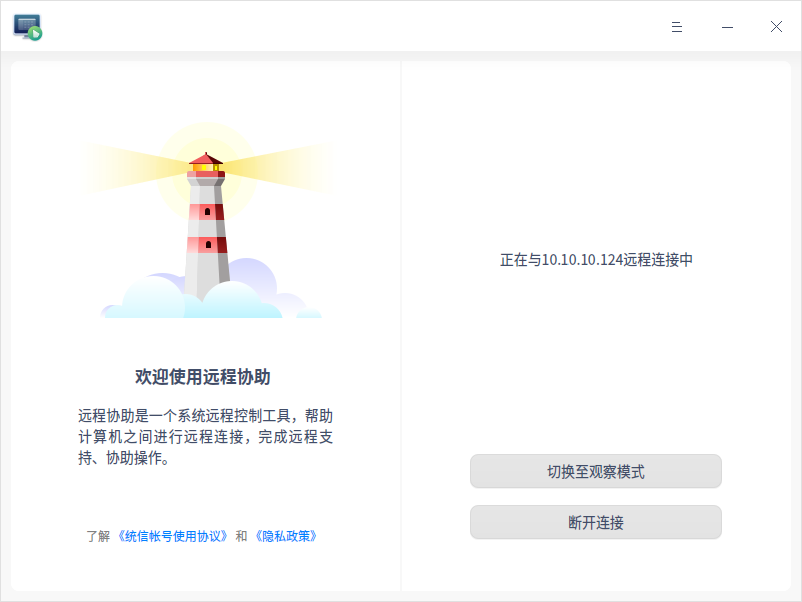802x602 pixels.
Task: Click the 正在与10.10.10.124远程连接中 status text
Action: 596,260
